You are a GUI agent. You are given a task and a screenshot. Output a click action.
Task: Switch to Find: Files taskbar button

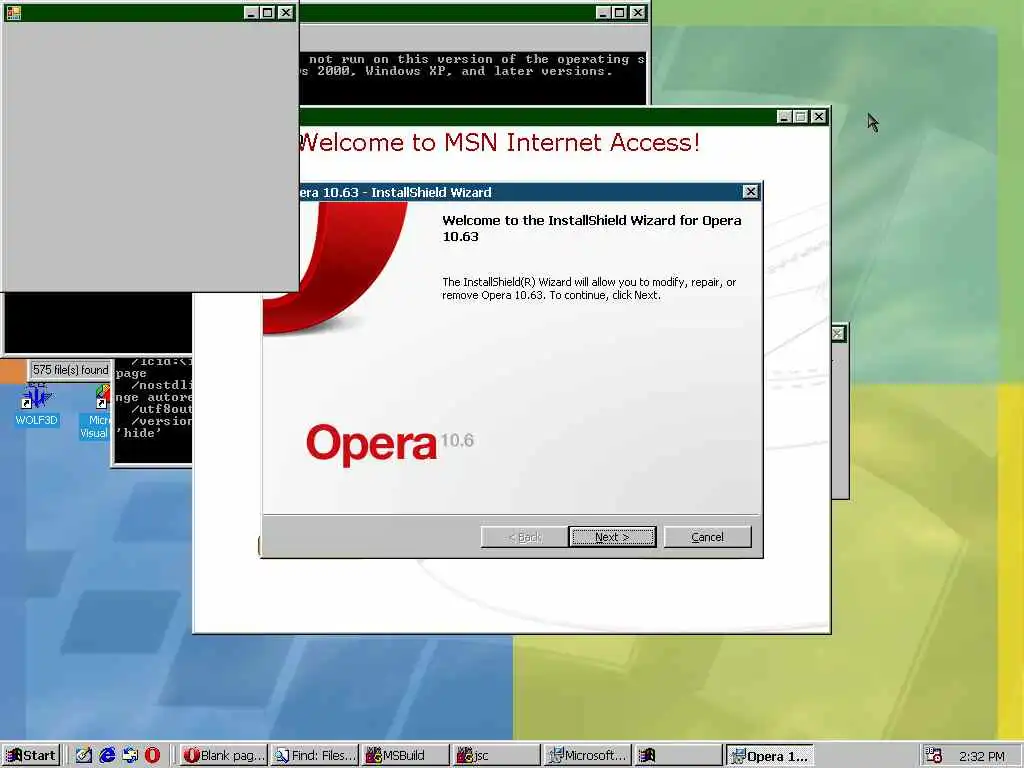coord(314,755)
